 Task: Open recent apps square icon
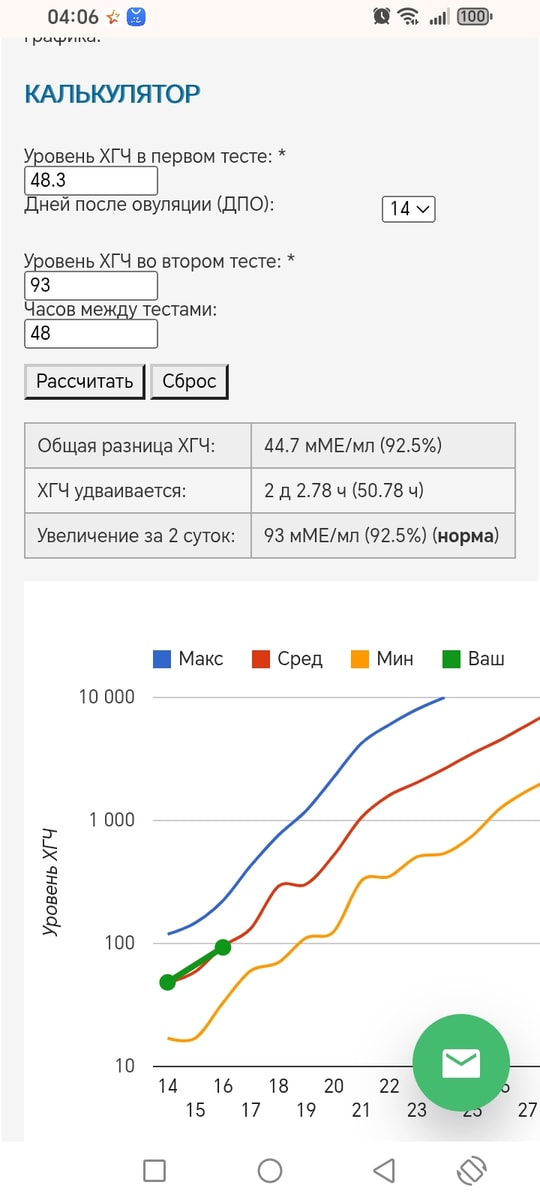pyautogui.click(x=154, y=1170)
